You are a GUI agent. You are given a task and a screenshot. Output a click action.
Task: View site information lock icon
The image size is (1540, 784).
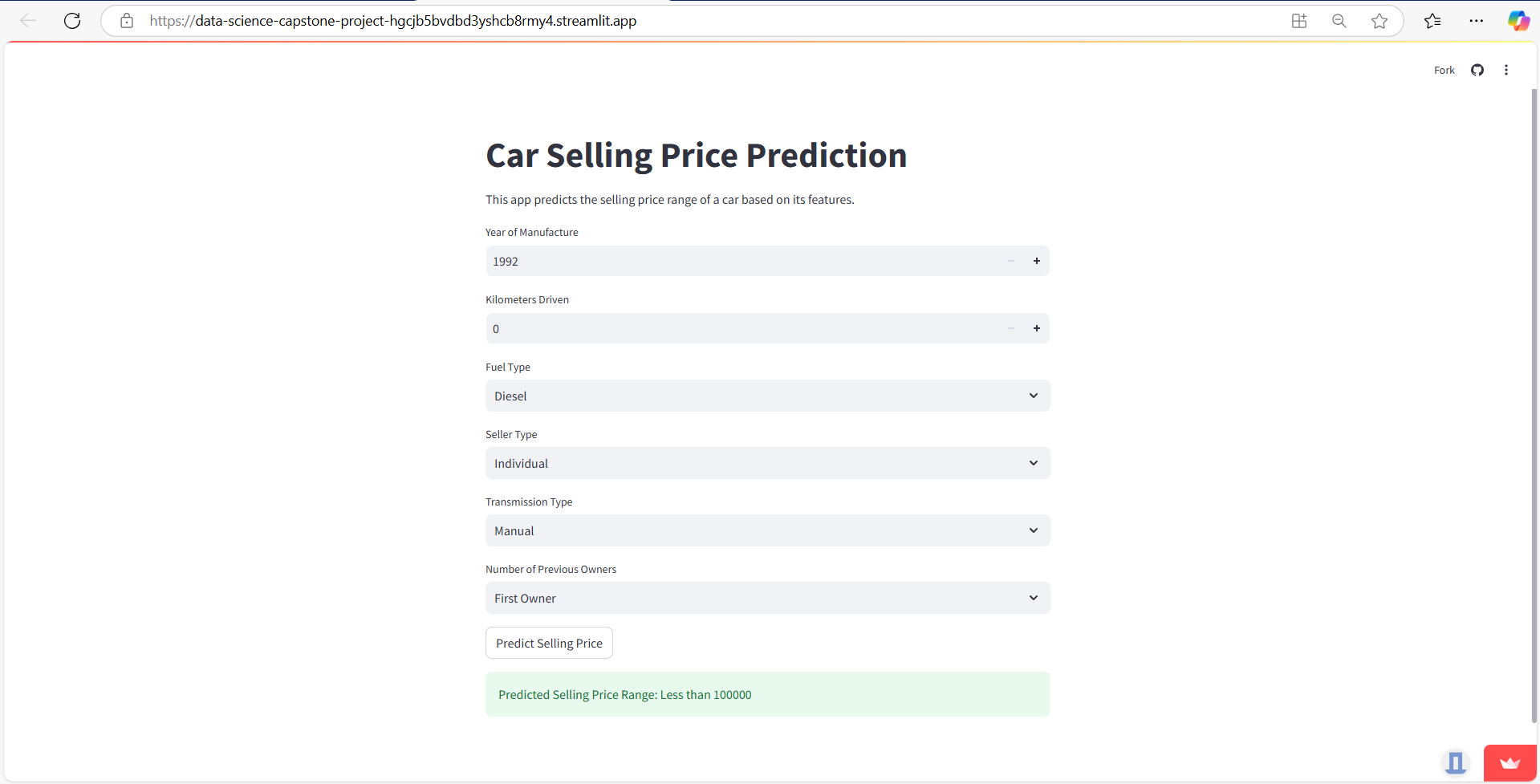127,21
